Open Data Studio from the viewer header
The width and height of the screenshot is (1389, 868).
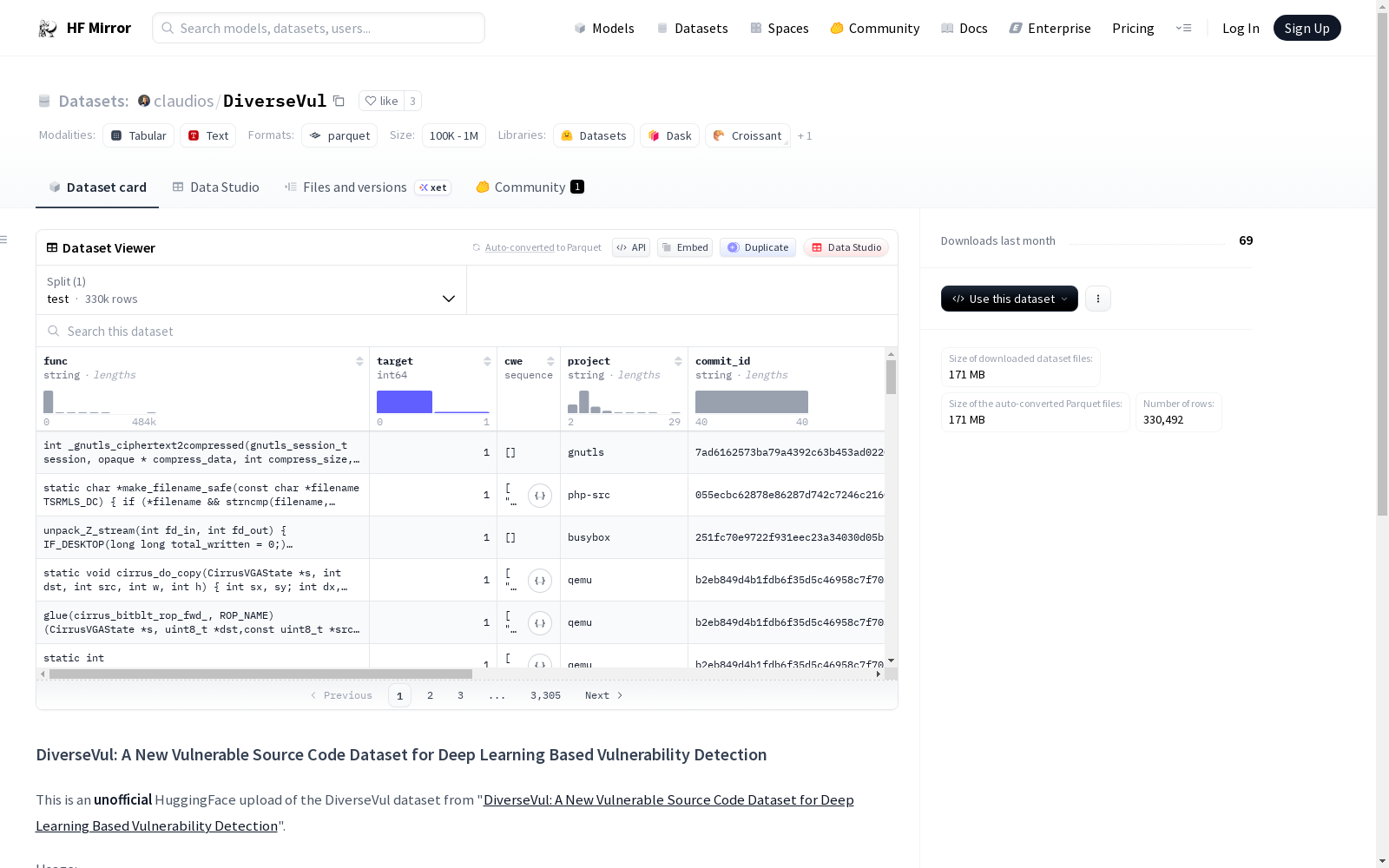(846, 247)
